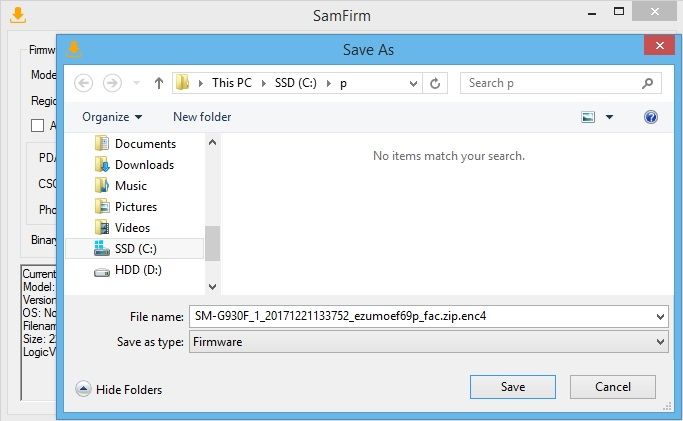Click the Music folder icon
Viewport: 683px width, 421px height.
pyautogui.click(x=101, y=185)
